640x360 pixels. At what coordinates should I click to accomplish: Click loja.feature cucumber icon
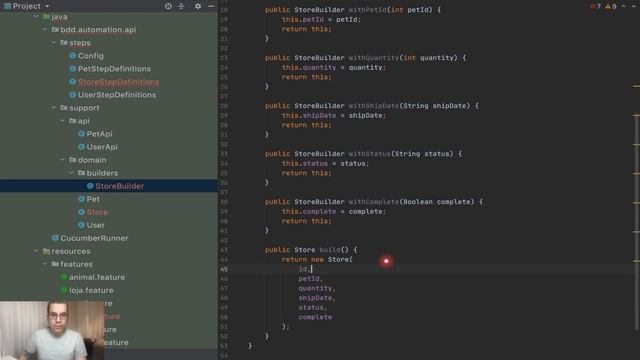coord(64,290)
